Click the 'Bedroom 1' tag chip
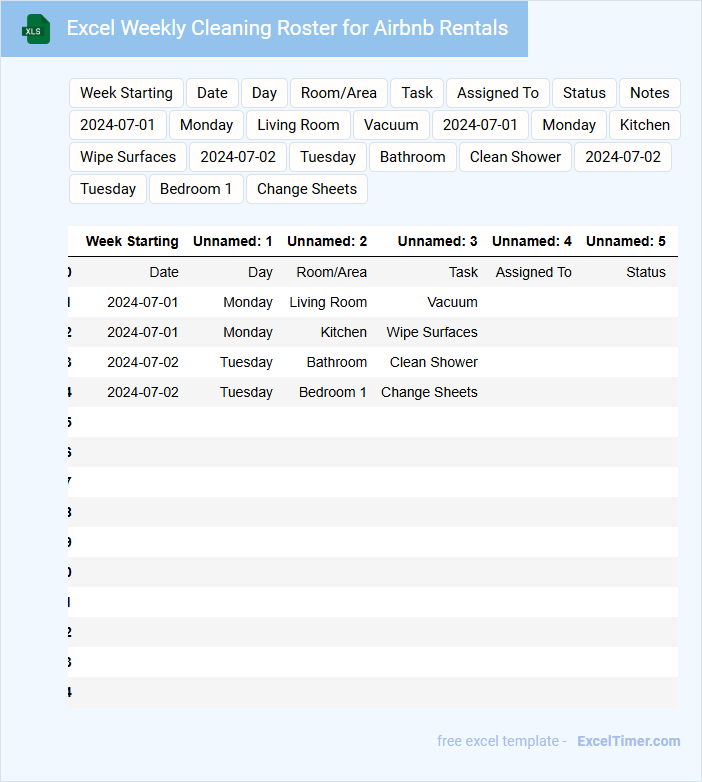This screenshot has height=782, width=702. 196,189
